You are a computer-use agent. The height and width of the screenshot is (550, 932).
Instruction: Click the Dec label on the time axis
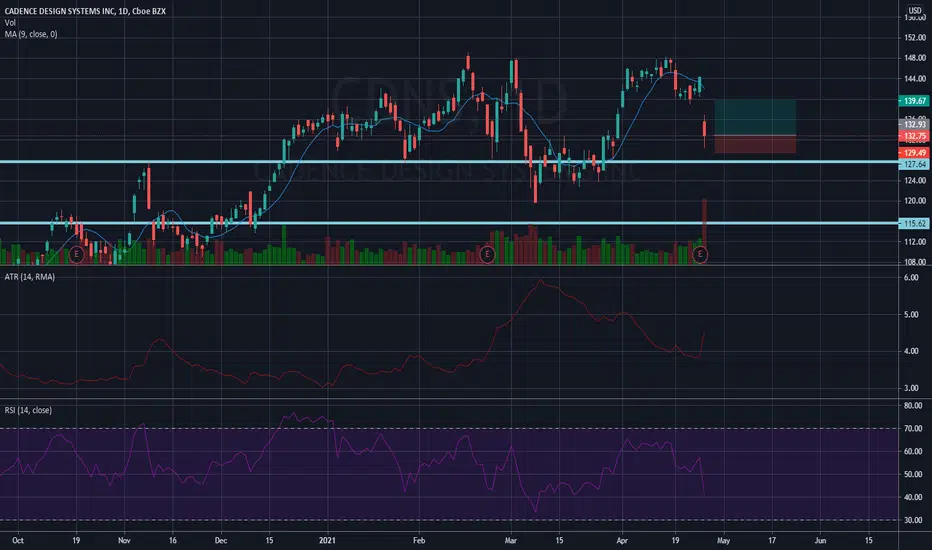pyautogui.click(x=221, y=540)
